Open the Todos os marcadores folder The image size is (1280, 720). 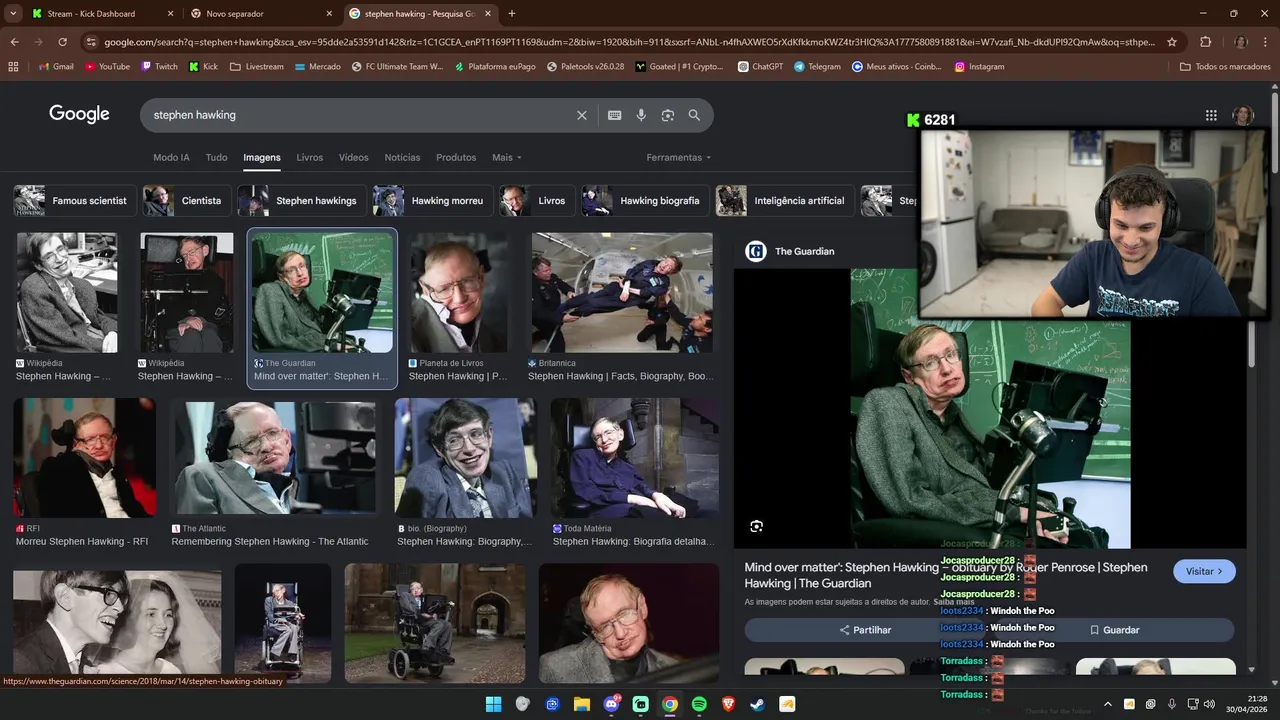tap(1225, 66)
